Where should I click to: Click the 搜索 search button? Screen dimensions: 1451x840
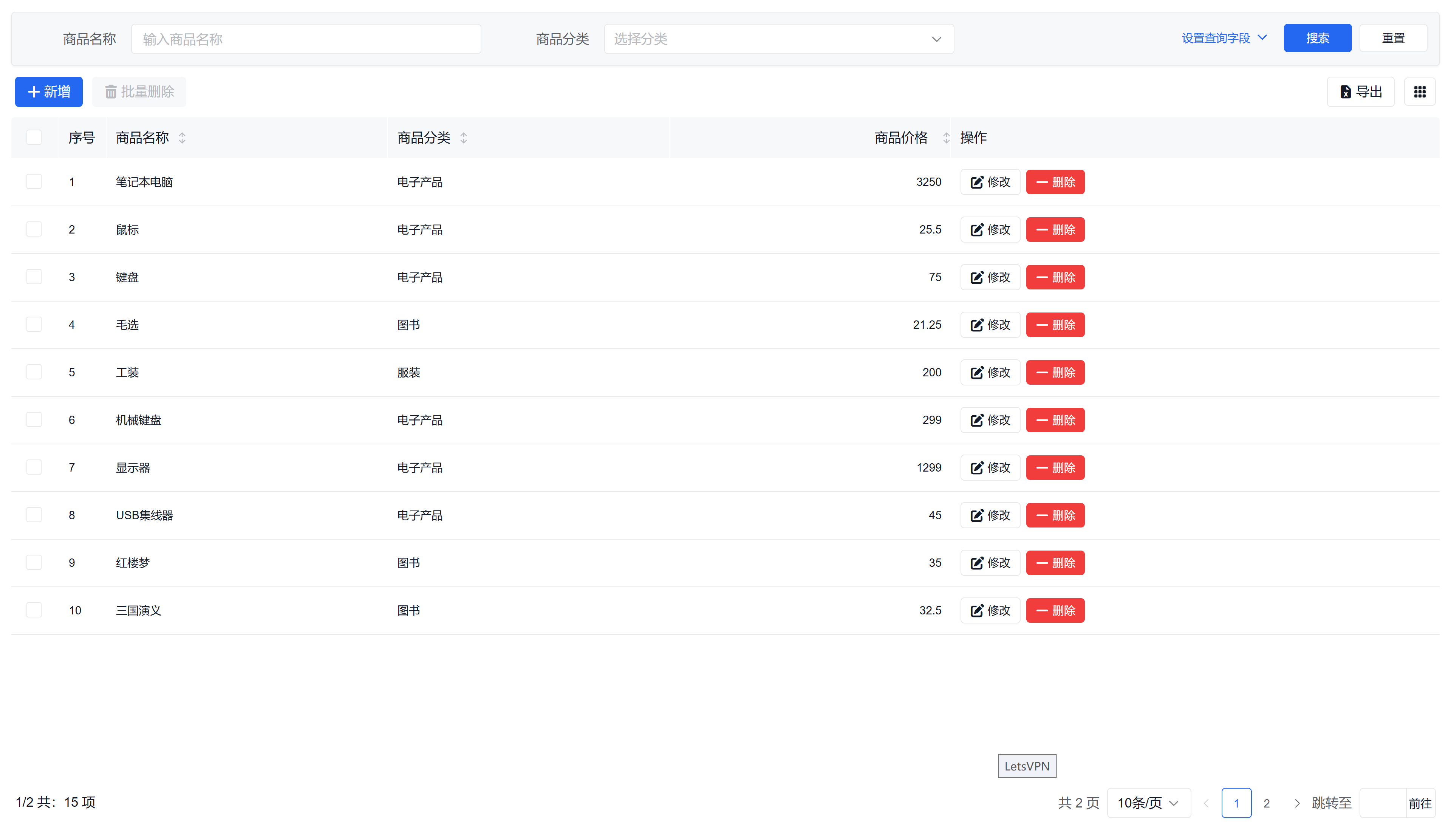pos(1317,38)
